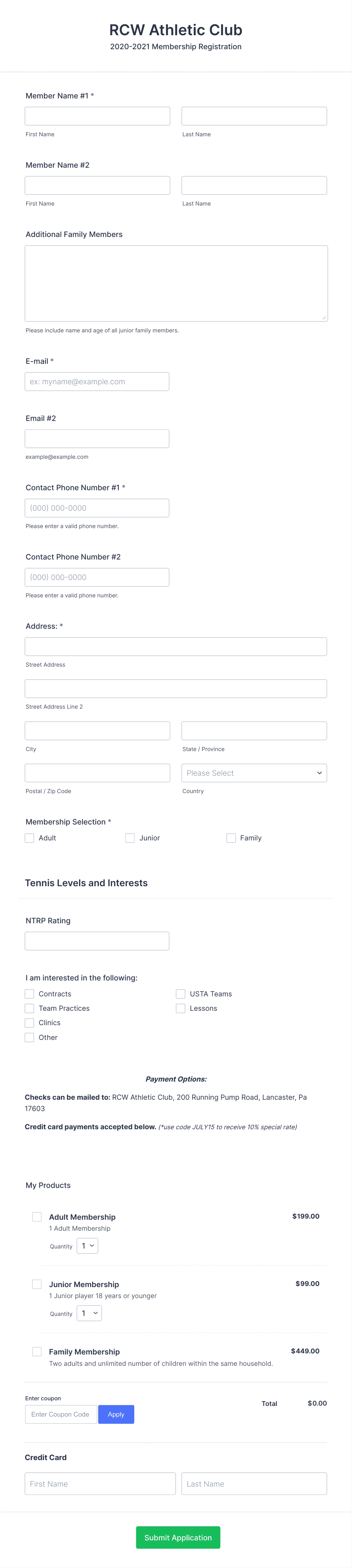Viewport: 352px width, 1568px height.
Task: Focus the Member Name #1 first name field
Action: pos(97,116)
